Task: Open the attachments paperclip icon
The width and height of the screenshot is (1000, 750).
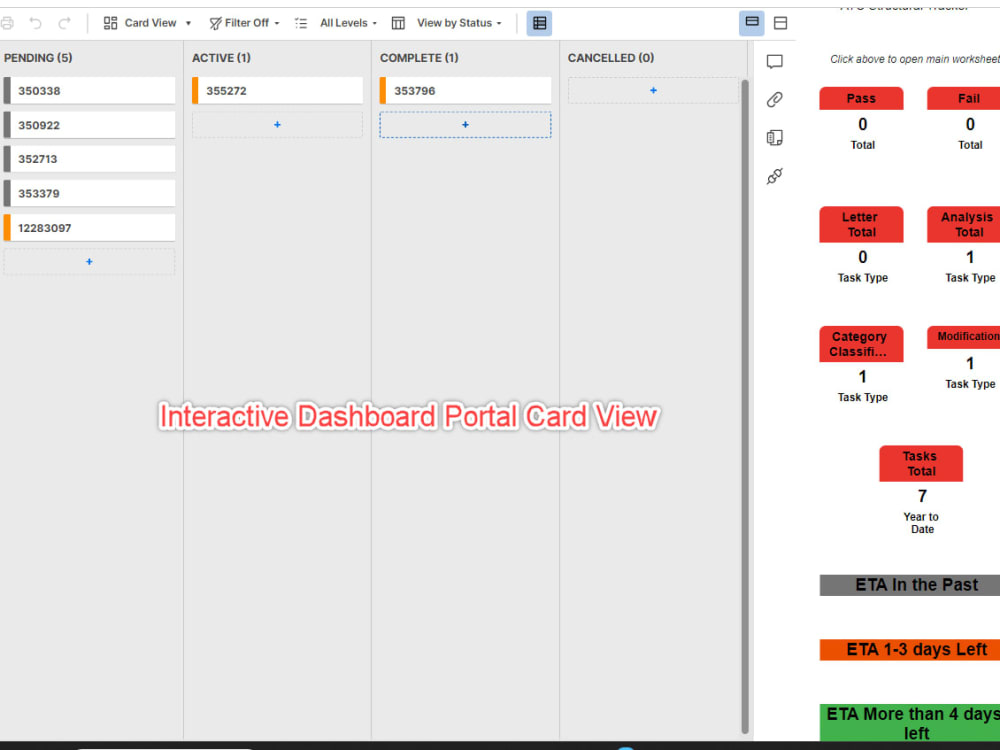Action: pos(774,99)
